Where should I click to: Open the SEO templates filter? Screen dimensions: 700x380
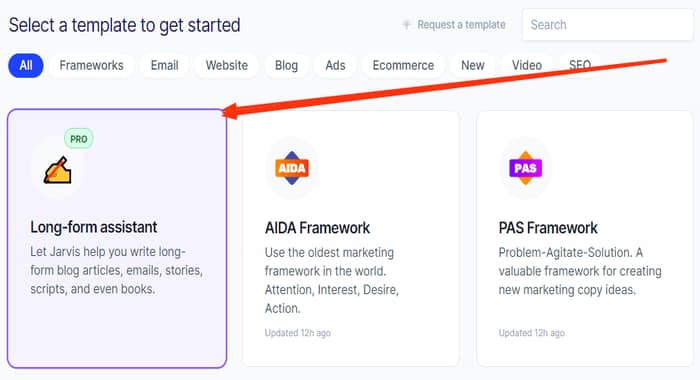[x=580, y=66]
